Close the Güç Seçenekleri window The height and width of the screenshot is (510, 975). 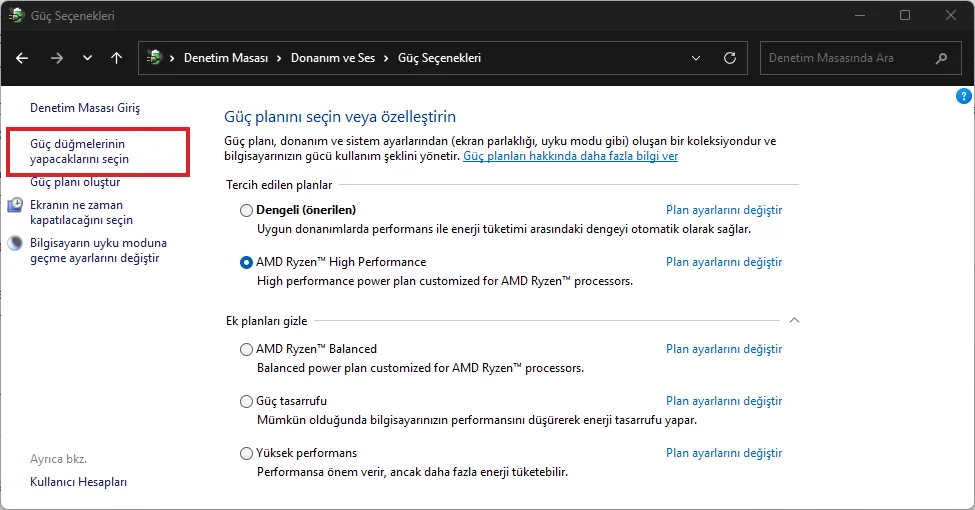tap(951, 16)
